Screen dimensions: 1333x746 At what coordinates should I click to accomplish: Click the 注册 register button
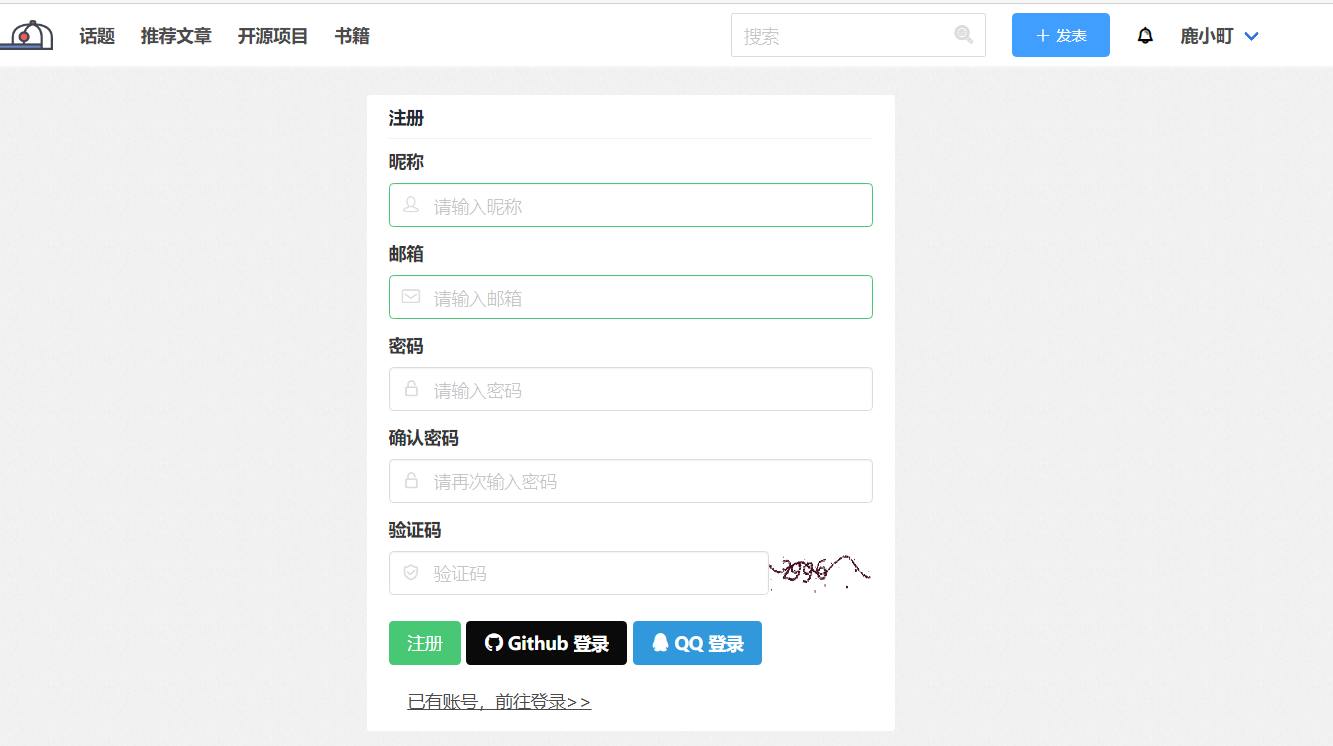424,643
